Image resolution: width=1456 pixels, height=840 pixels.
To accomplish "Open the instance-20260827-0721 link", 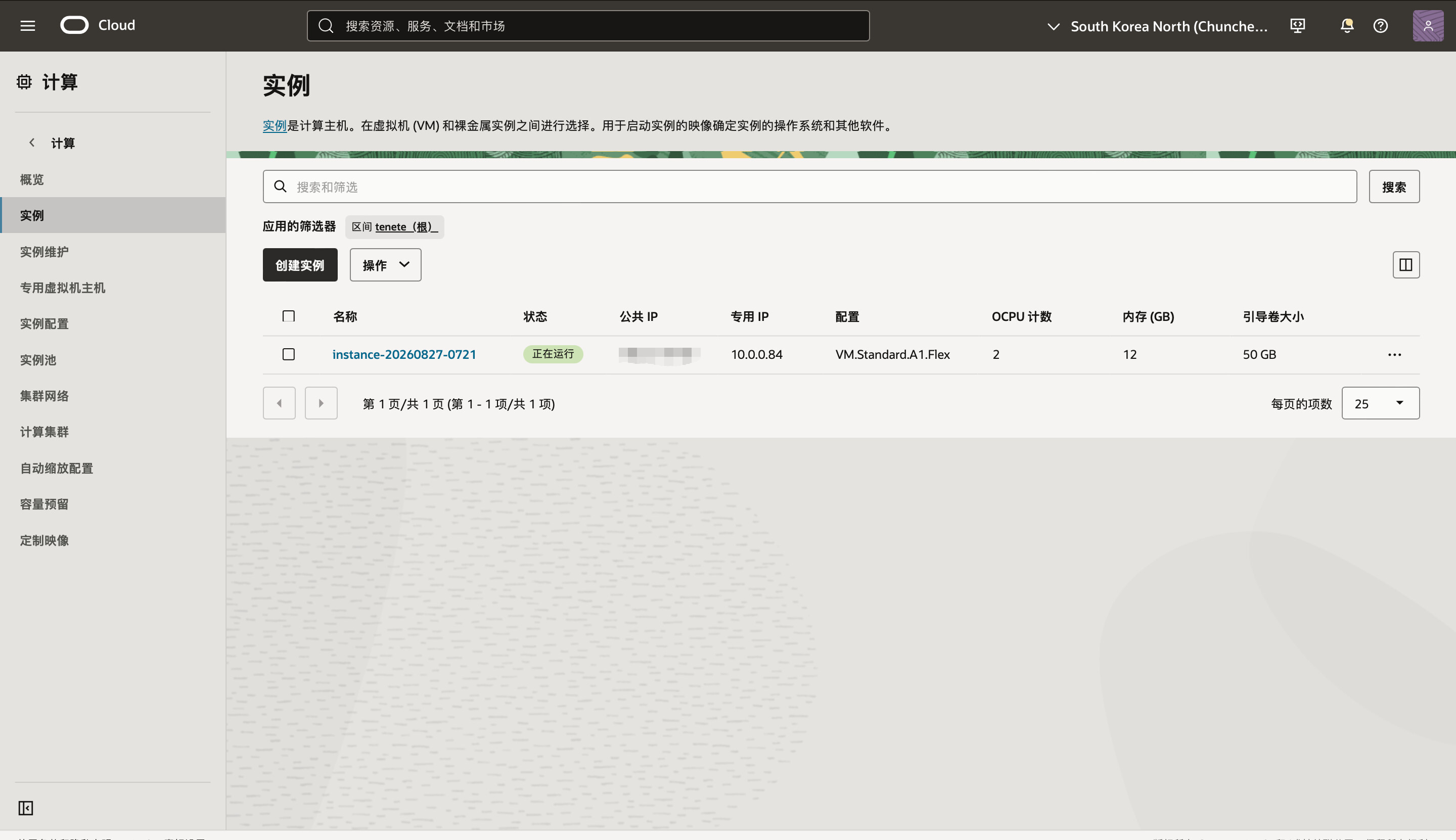I will click(x=404, y=354).
